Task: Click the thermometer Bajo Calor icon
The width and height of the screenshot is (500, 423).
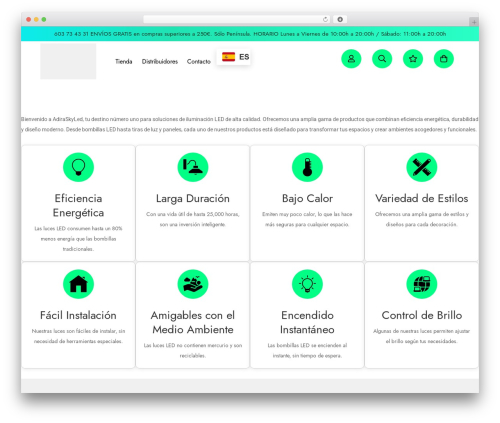Action: 307,167
